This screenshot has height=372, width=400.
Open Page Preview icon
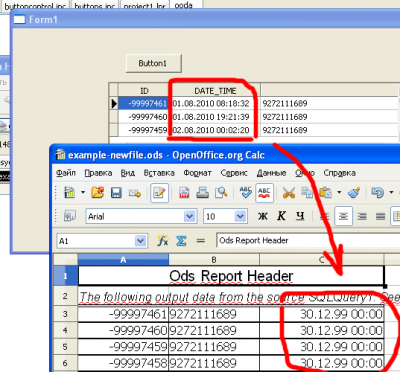(x=221, y=193)
